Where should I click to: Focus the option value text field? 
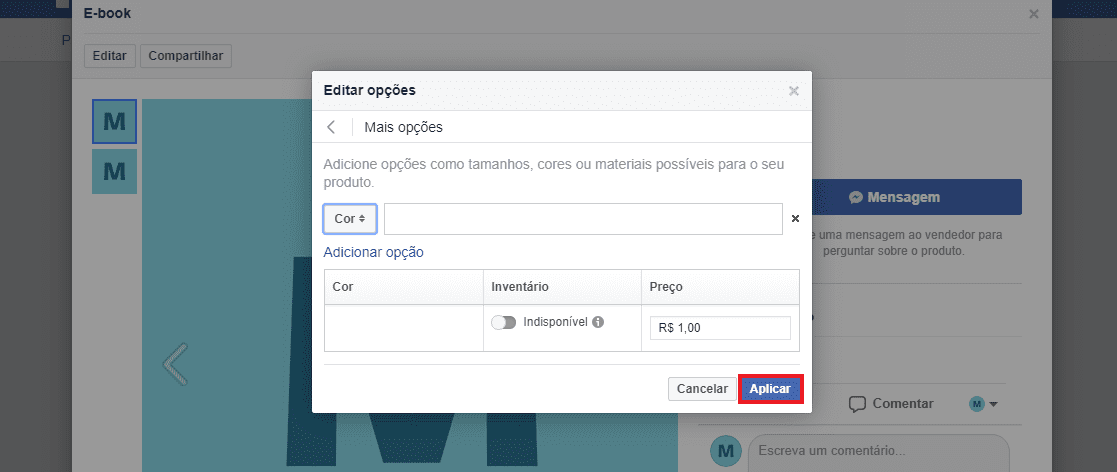click(583, 219)
